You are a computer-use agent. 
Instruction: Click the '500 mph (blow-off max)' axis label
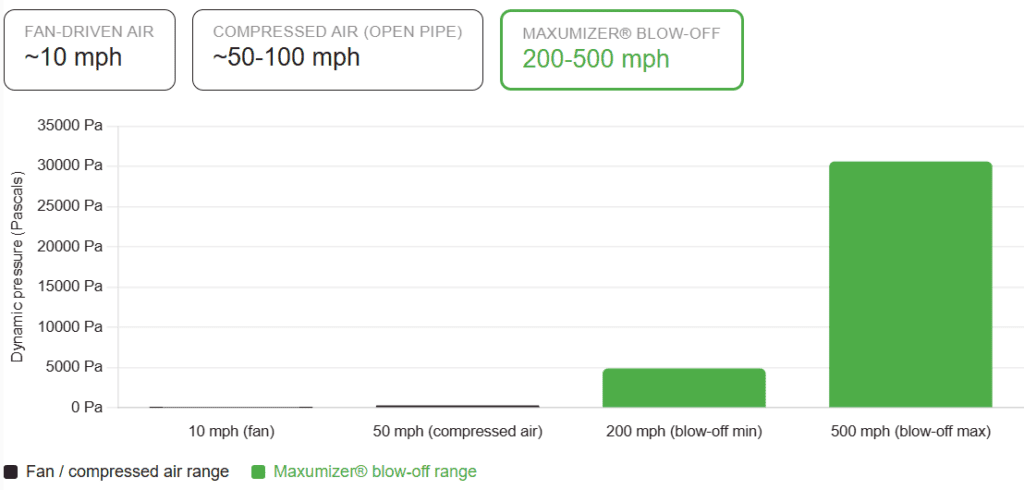(x=910, y=432)
